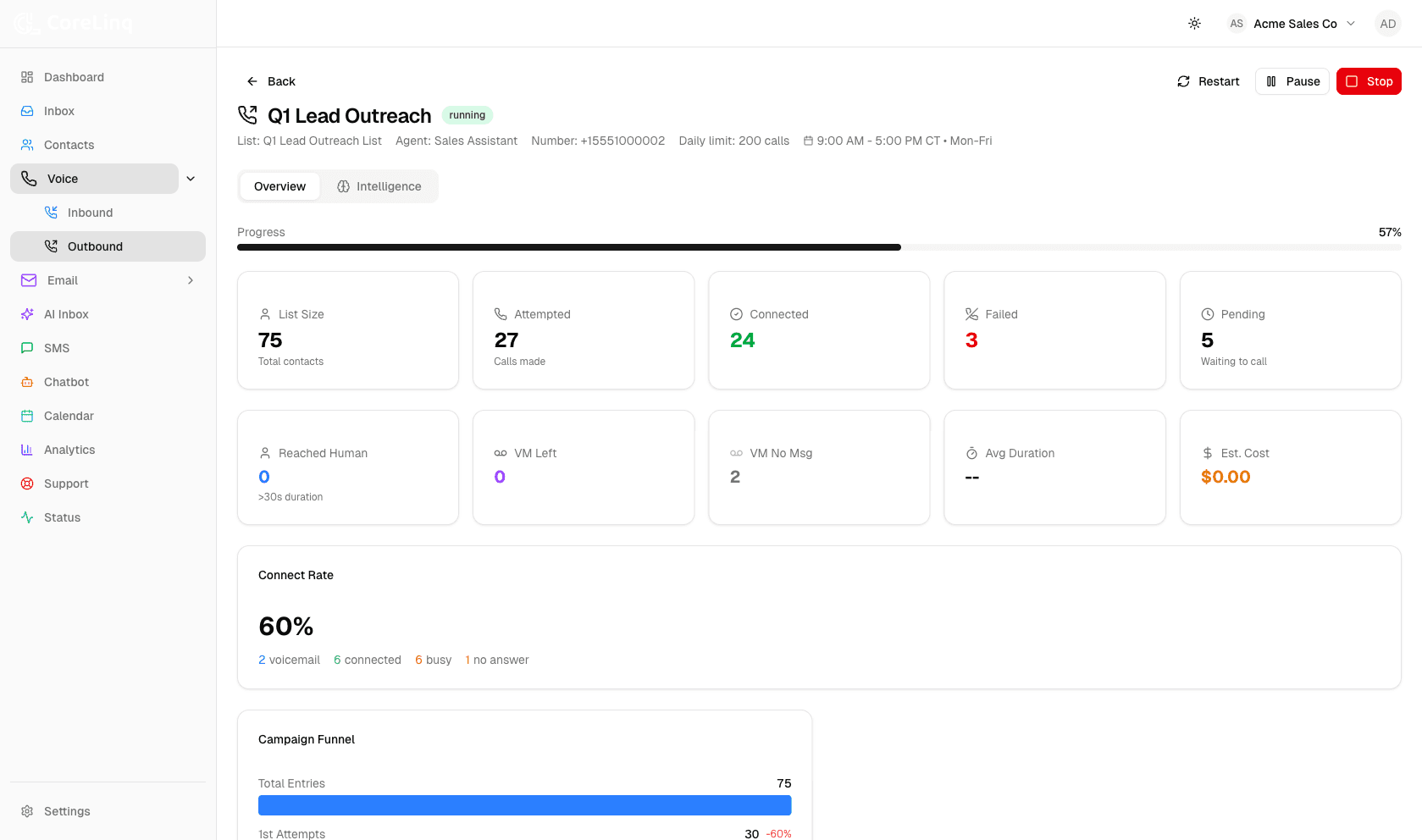The image size is (1422, 840).
Task: Open Dashboard from the sidebar
Action: (108, 77)
